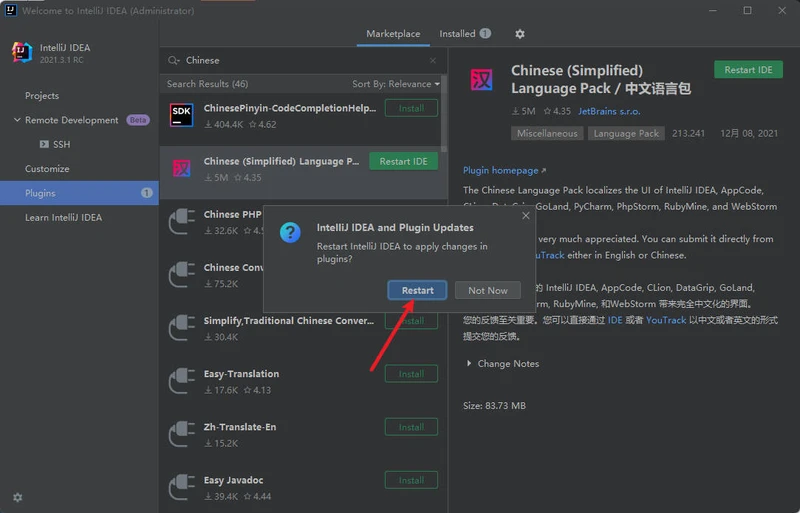Image resolution: width=800 pixels, height=513 pixels.
Task: Switch to the Marketplace tab
Action: click(x=393, y=34)
